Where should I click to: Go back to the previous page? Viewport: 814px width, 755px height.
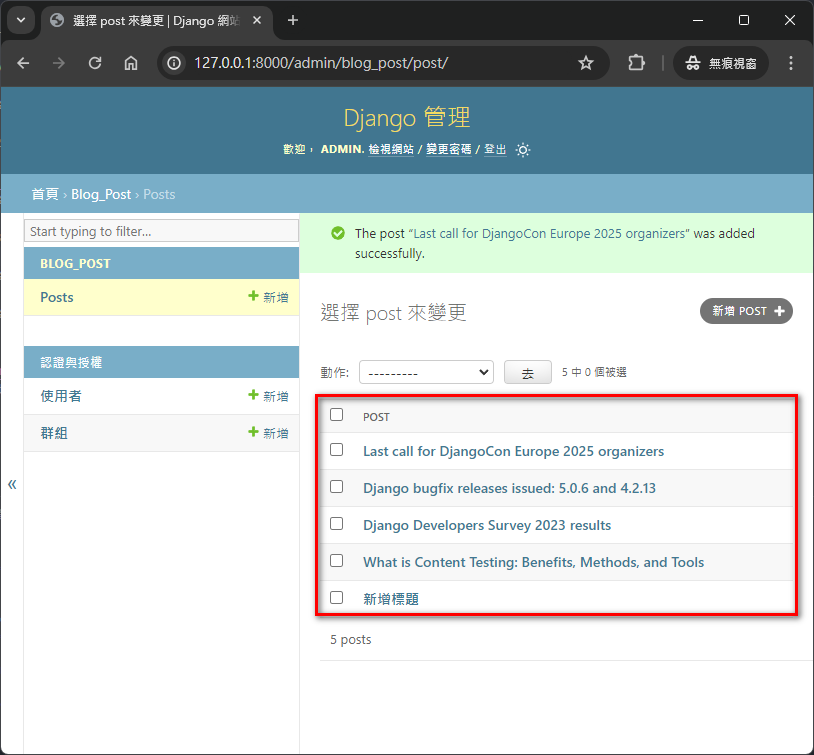point(23,63)
